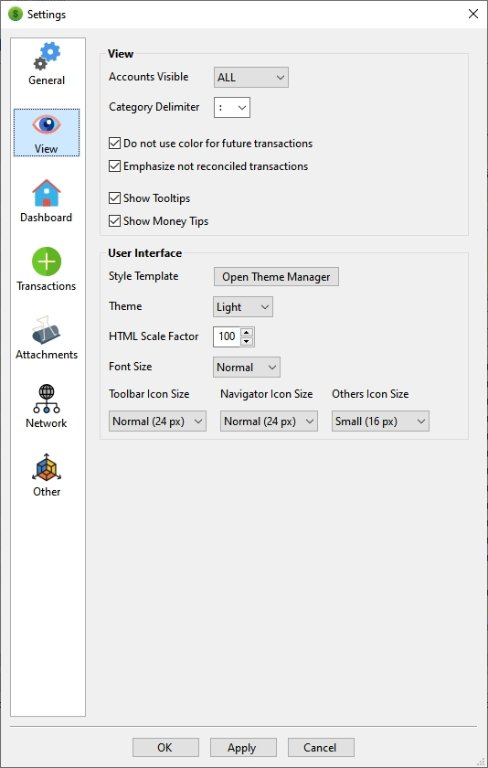Click the Open Theme Manager button
The image size is (488, 768).
point(276,277)
